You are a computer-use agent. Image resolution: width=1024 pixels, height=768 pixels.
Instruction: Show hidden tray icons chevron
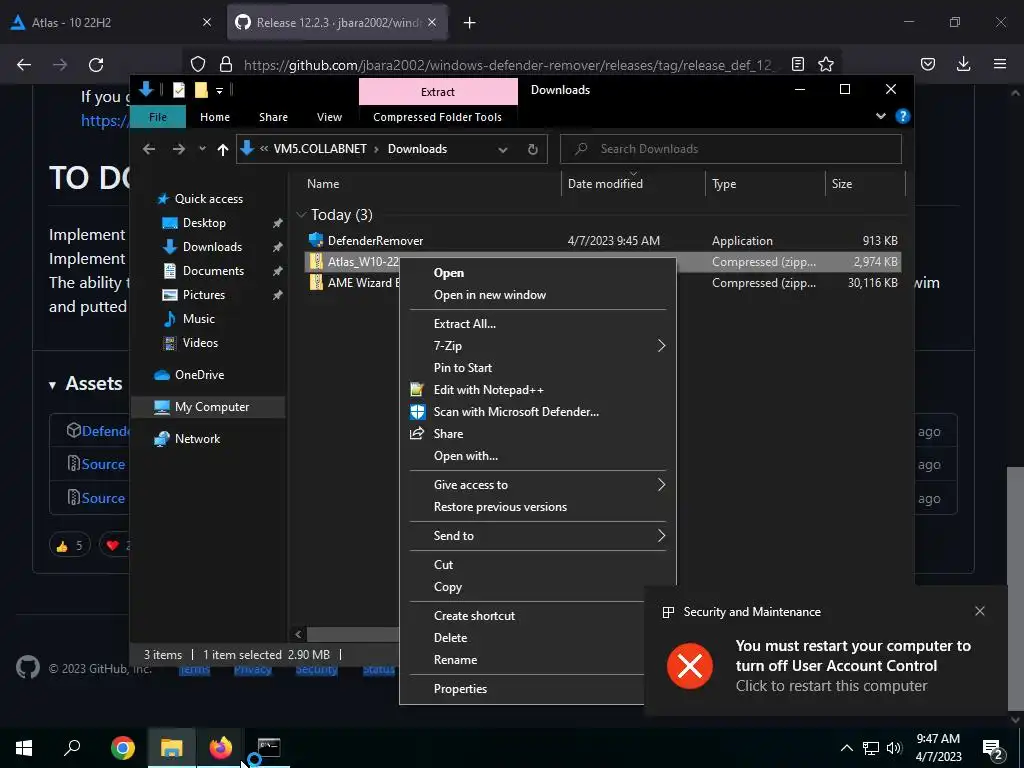pyautogui.click(x=846, y=748)
